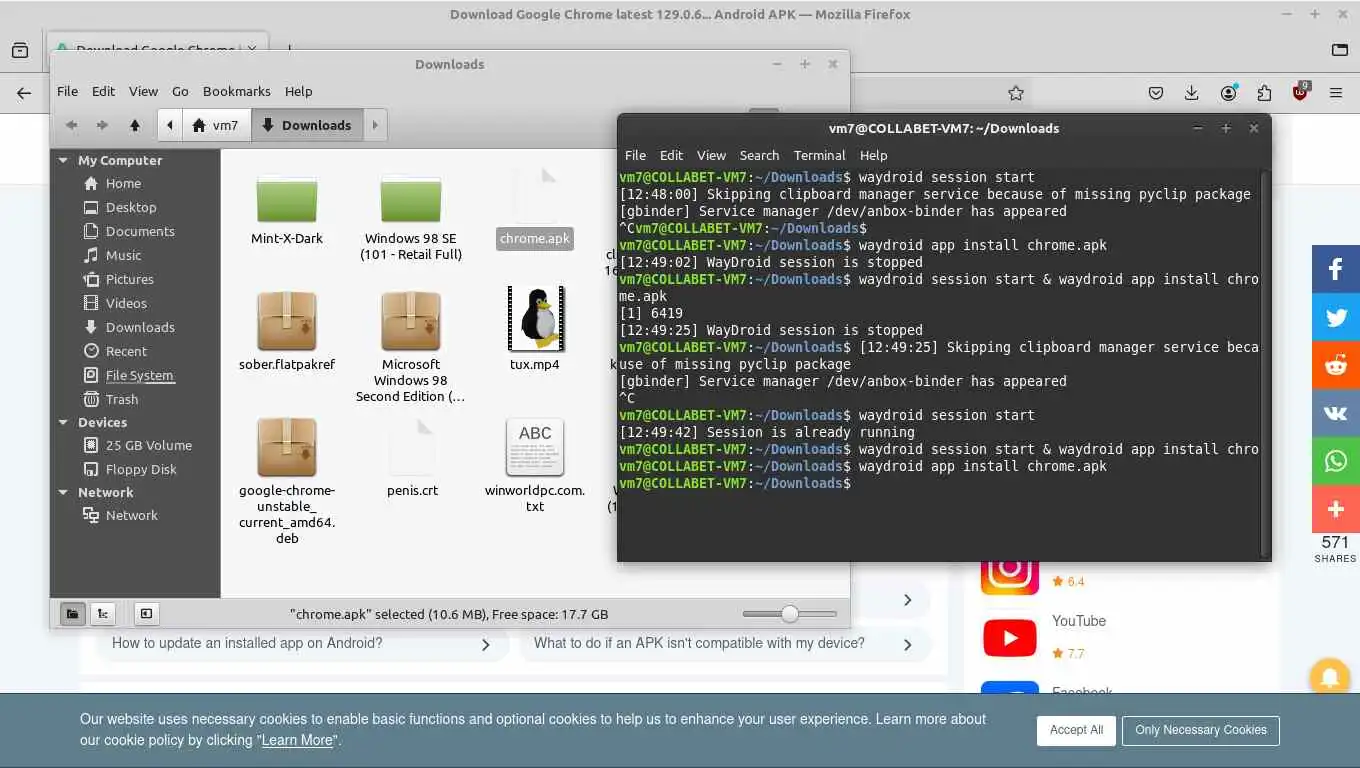This screenshot has height=768, width=1360.
Task: Share the page on Facebook
Action: (x=1336, y=268)
